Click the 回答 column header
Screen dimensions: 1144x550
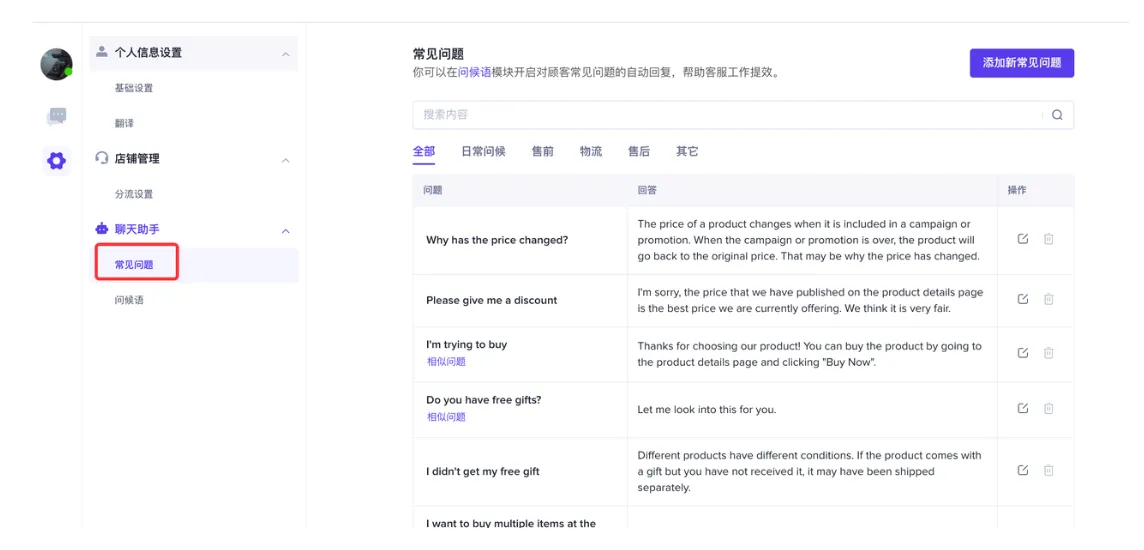pos(647,190)
